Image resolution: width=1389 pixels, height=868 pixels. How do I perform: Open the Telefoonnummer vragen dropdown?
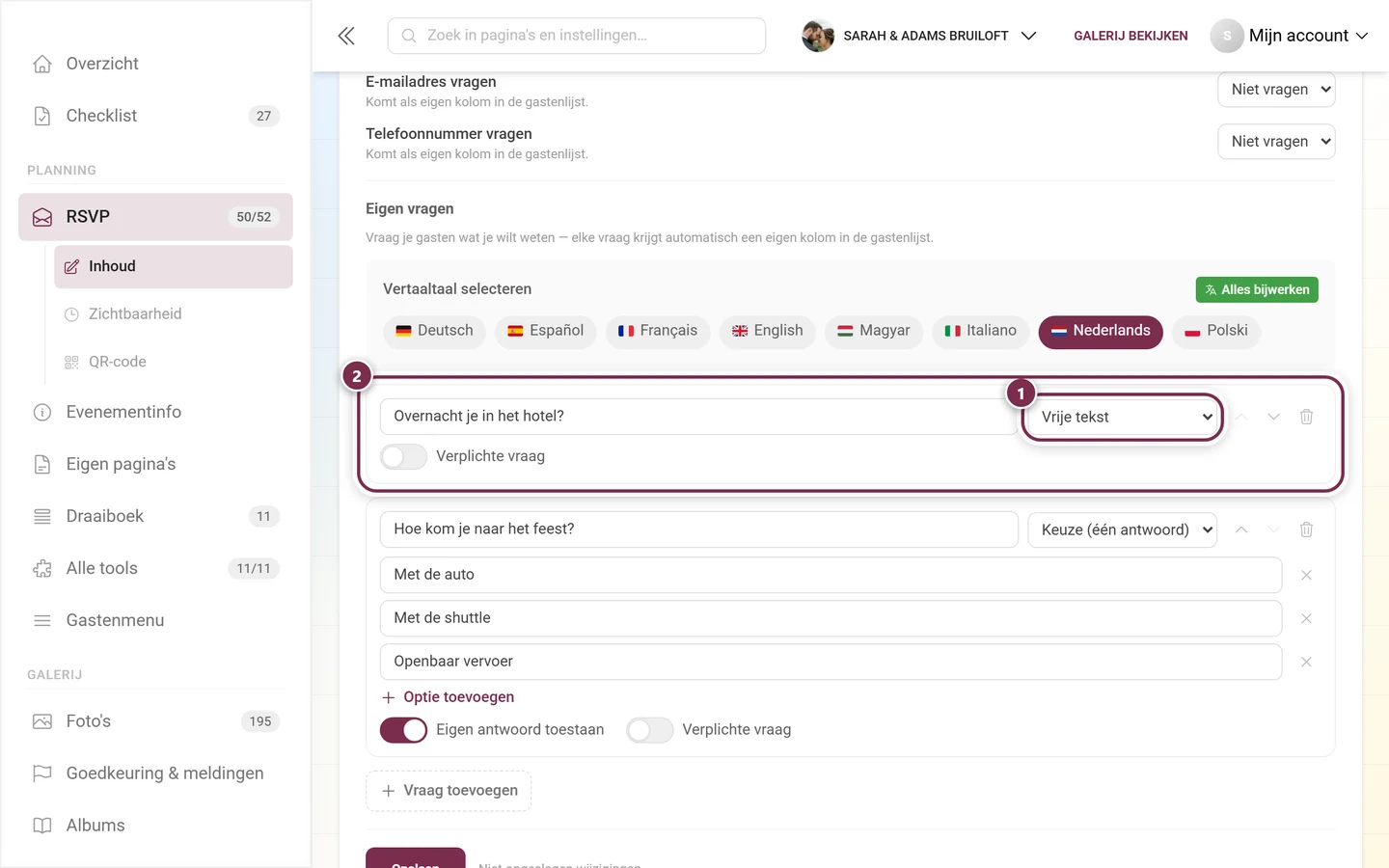1276,142
